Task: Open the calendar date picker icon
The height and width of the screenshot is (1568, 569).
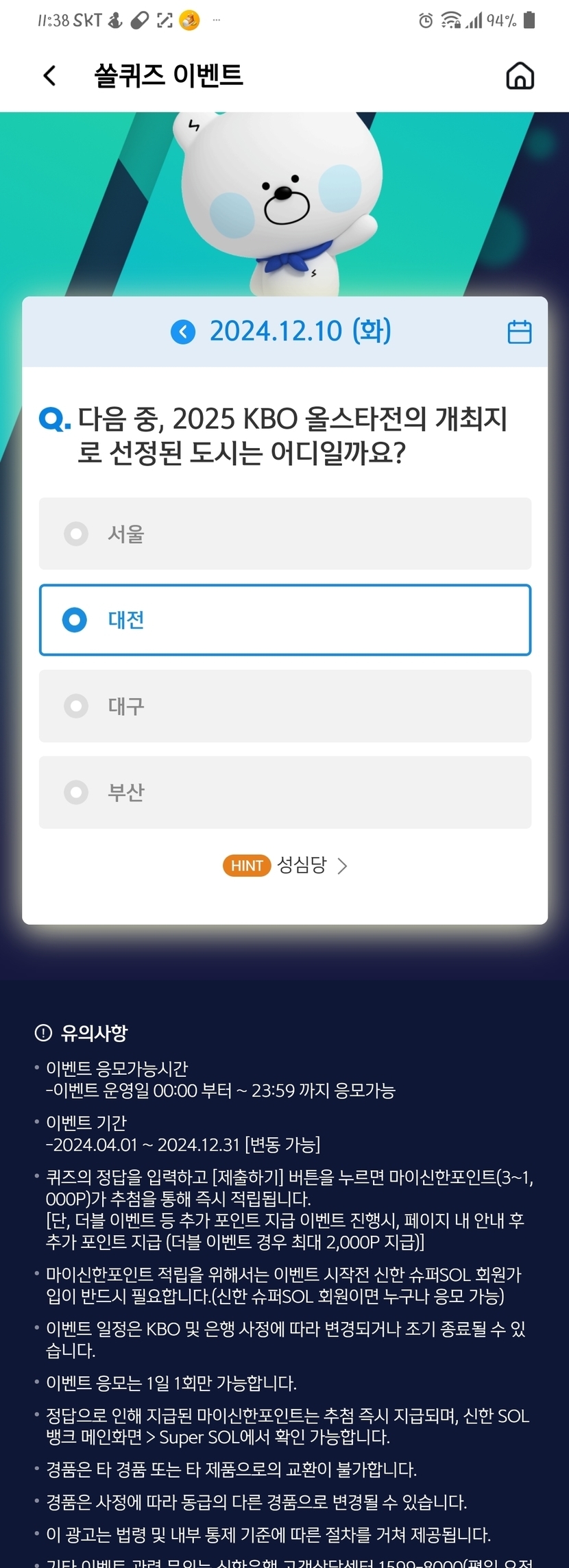Action: 519,332
